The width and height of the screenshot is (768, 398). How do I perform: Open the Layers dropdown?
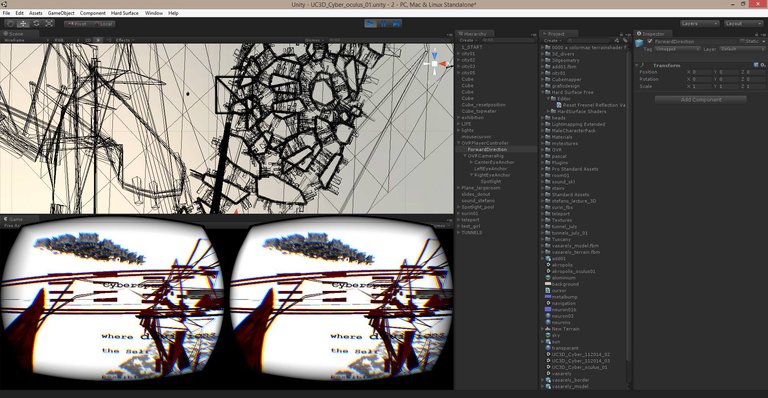pos(699,23)
